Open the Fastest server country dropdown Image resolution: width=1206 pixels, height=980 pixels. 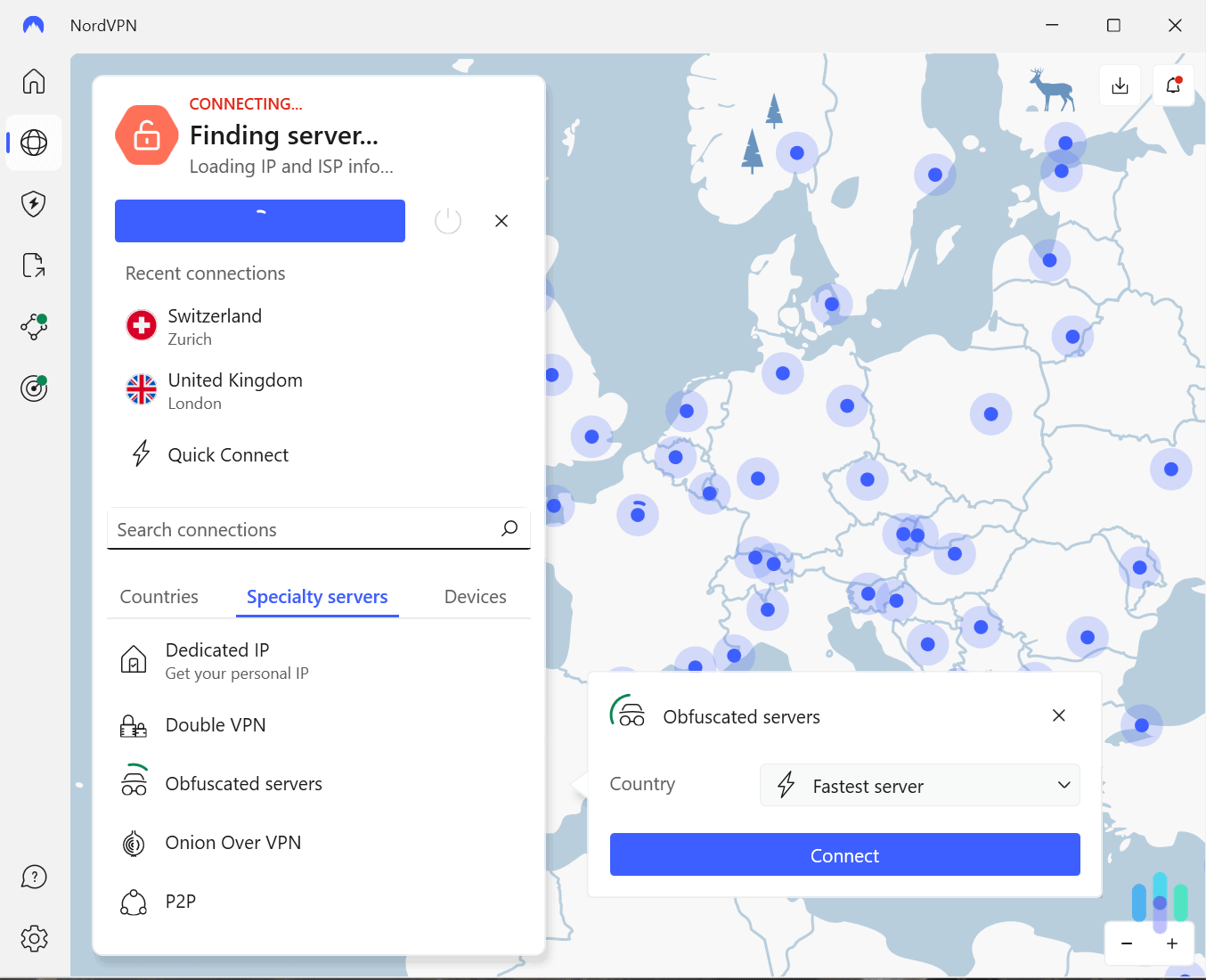(919, 785)
